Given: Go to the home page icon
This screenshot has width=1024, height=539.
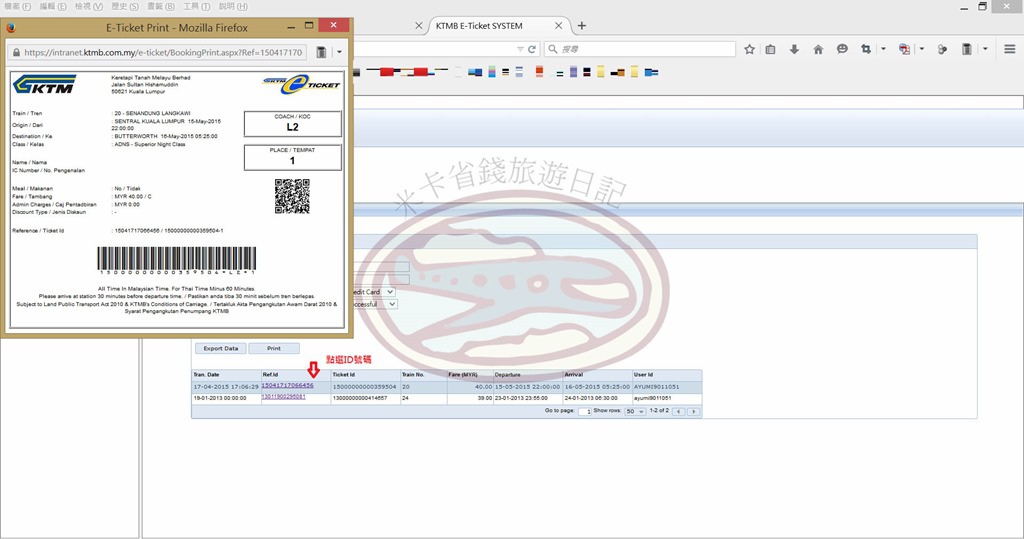Looking at the screenshot, I should [x=818, y=49].
